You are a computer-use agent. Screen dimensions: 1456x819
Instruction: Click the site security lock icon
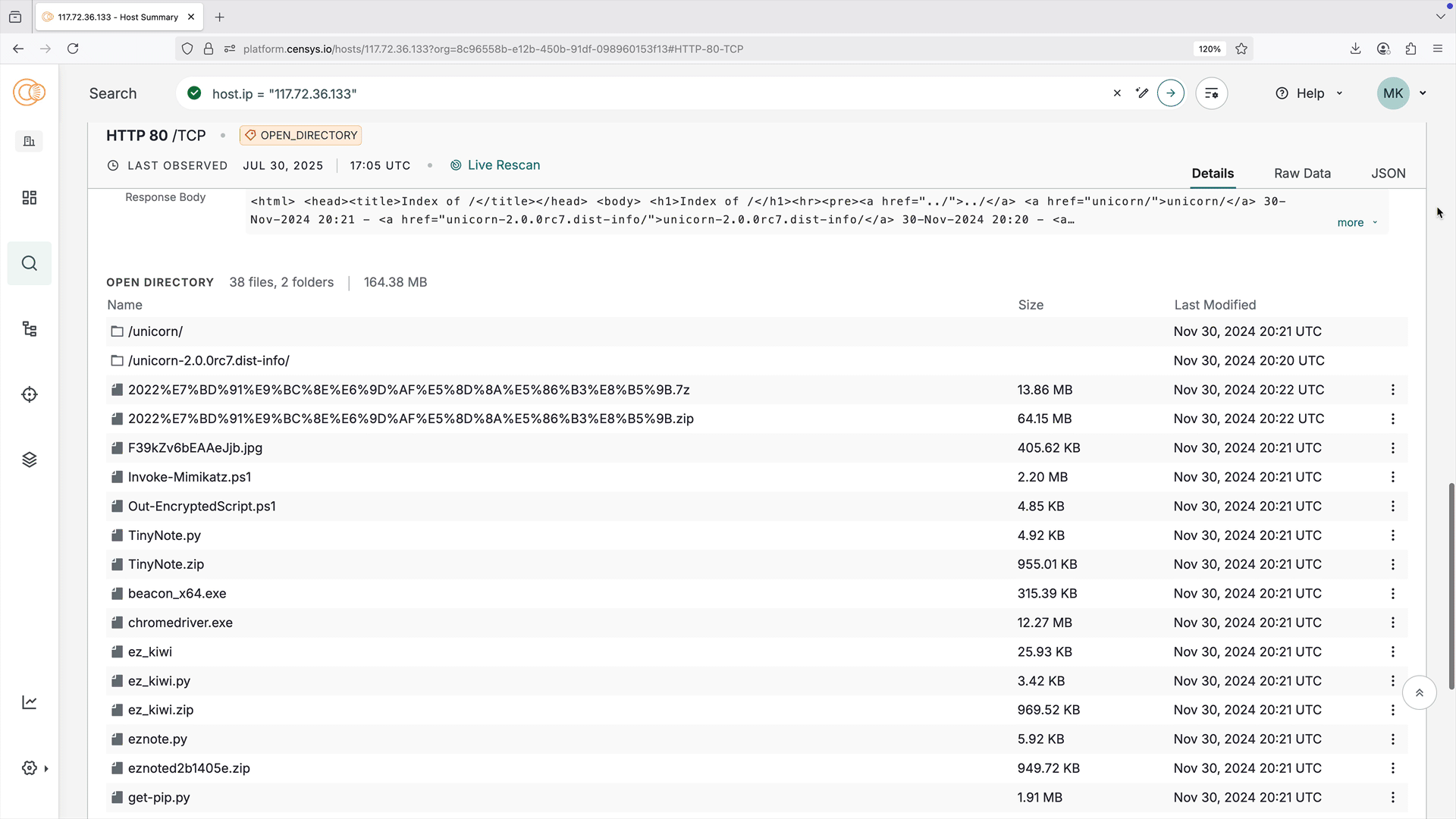point(209,49)
